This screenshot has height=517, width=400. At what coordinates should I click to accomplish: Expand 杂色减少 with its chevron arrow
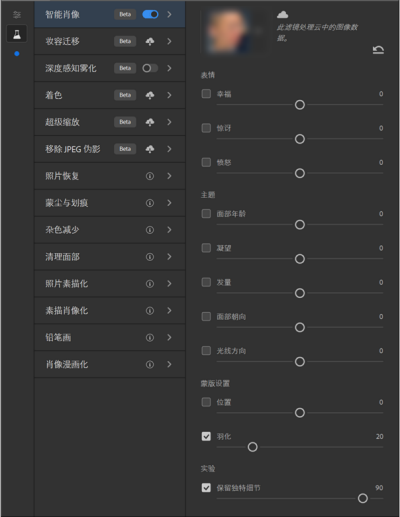pos(169,230)
